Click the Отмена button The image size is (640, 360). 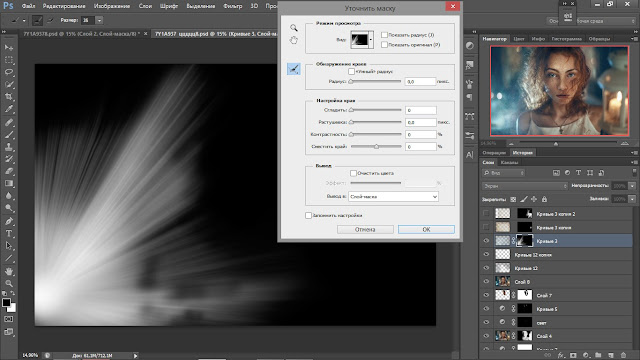coord(365,229)
